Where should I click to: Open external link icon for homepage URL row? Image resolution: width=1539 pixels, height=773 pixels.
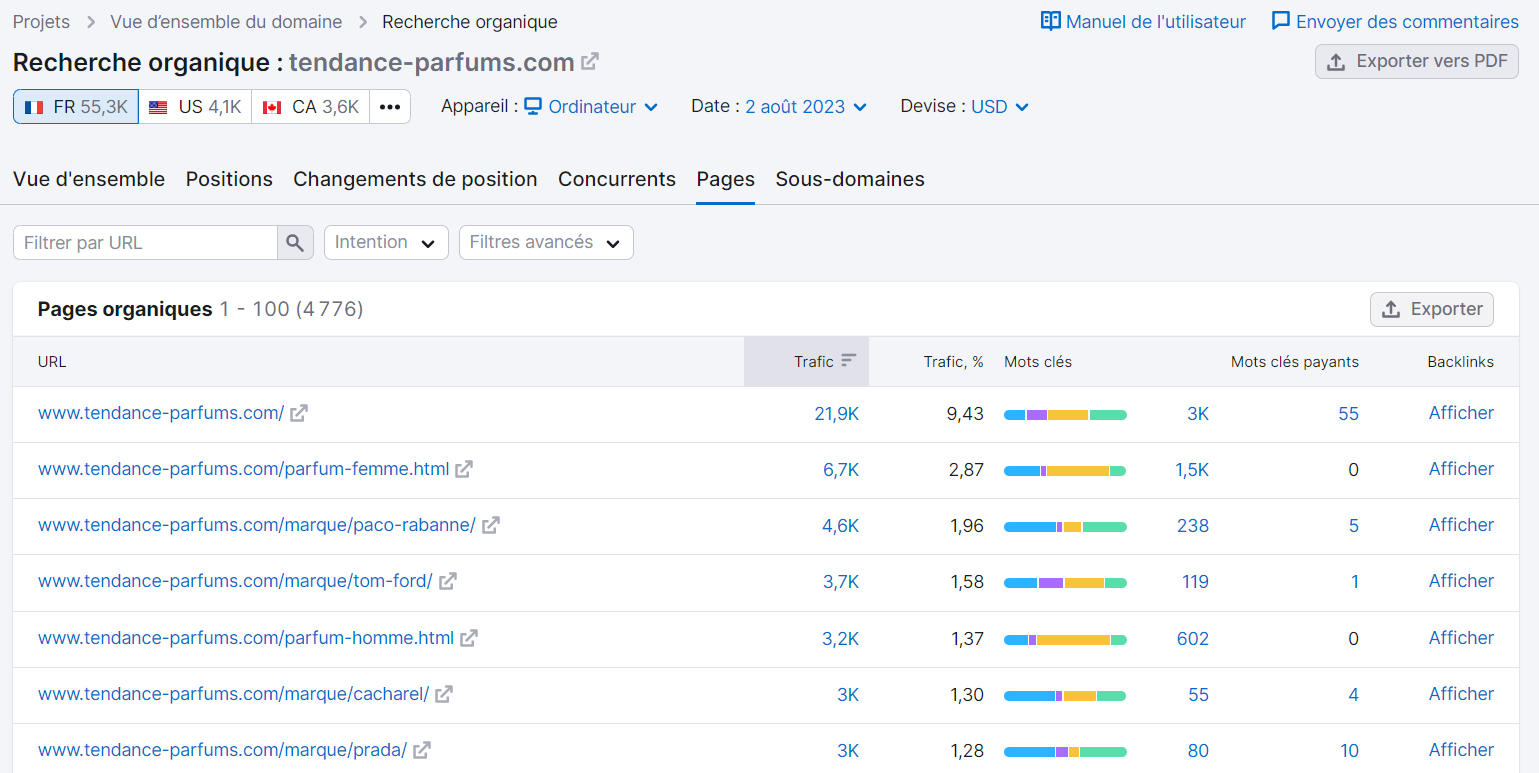coord(298,413)
